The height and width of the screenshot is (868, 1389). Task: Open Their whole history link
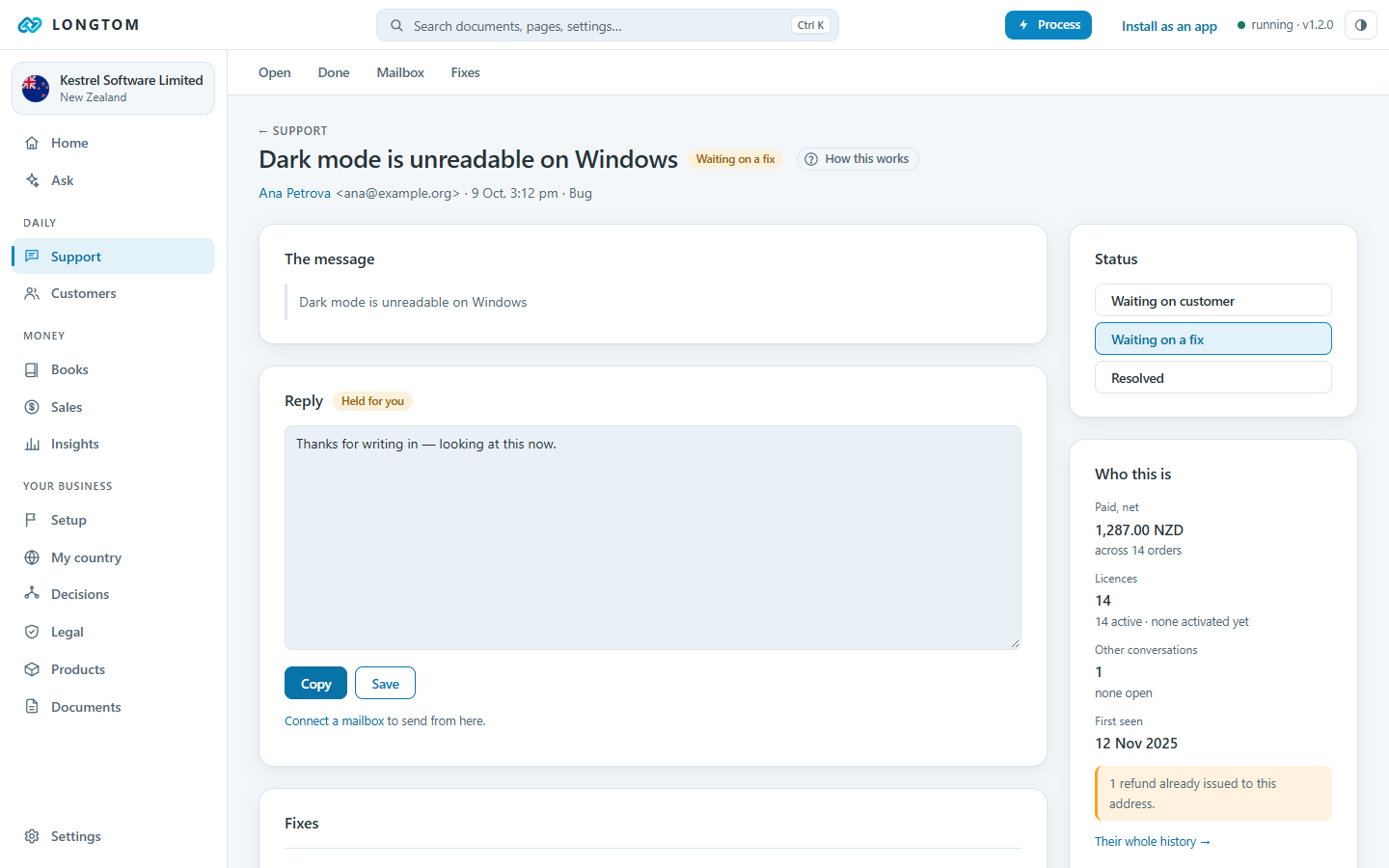click(x=1152, y=841)
